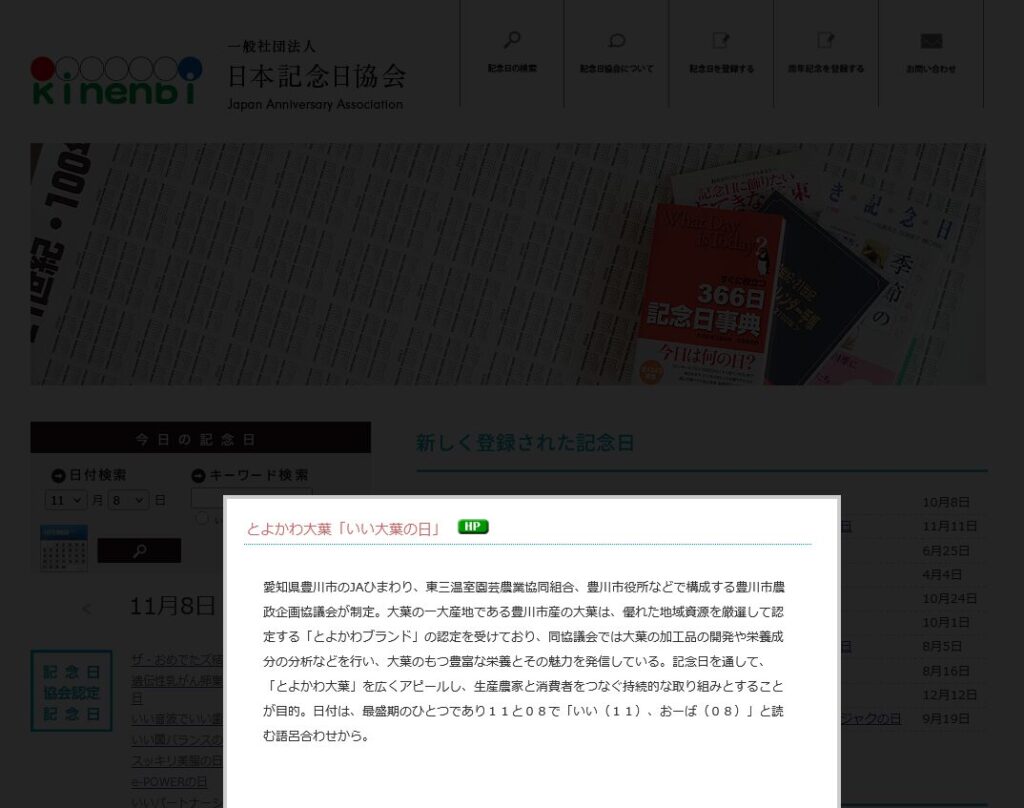Click the speech bubble 記念日協会について icon
The height and width of the screenshot is (808, 1024).
click(x=616, y=41)
